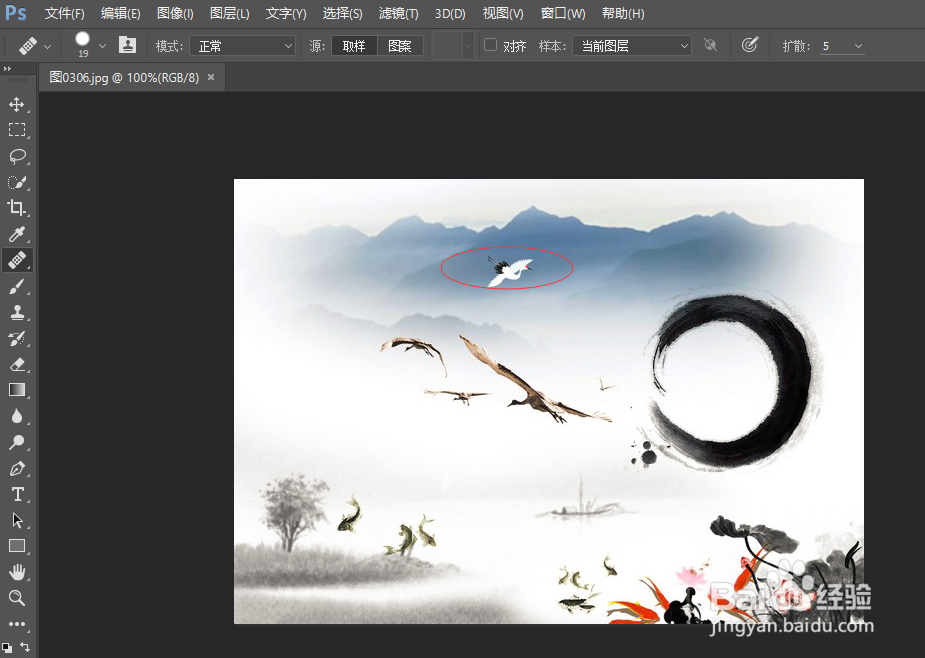Viewport: 925px width, 658px height.
Task: Select the Blur tool
Action: pos(17,416)
